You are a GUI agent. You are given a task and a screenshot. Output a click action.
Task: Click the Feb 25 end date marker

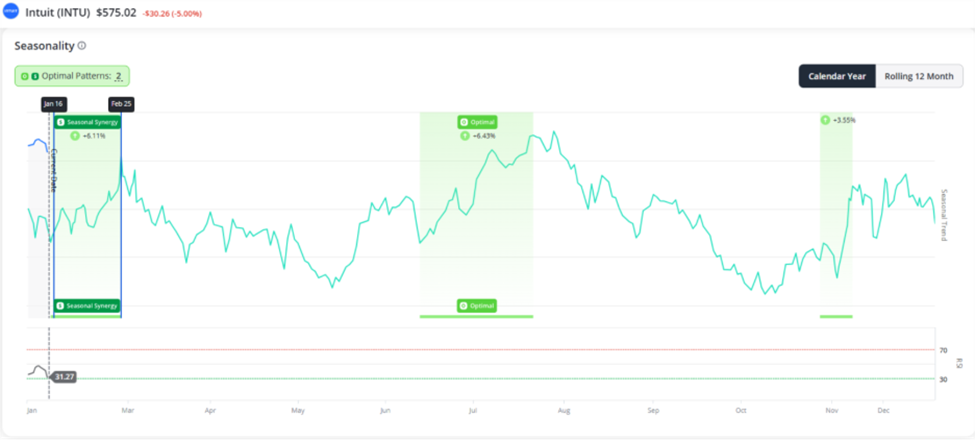coord(121,103)
